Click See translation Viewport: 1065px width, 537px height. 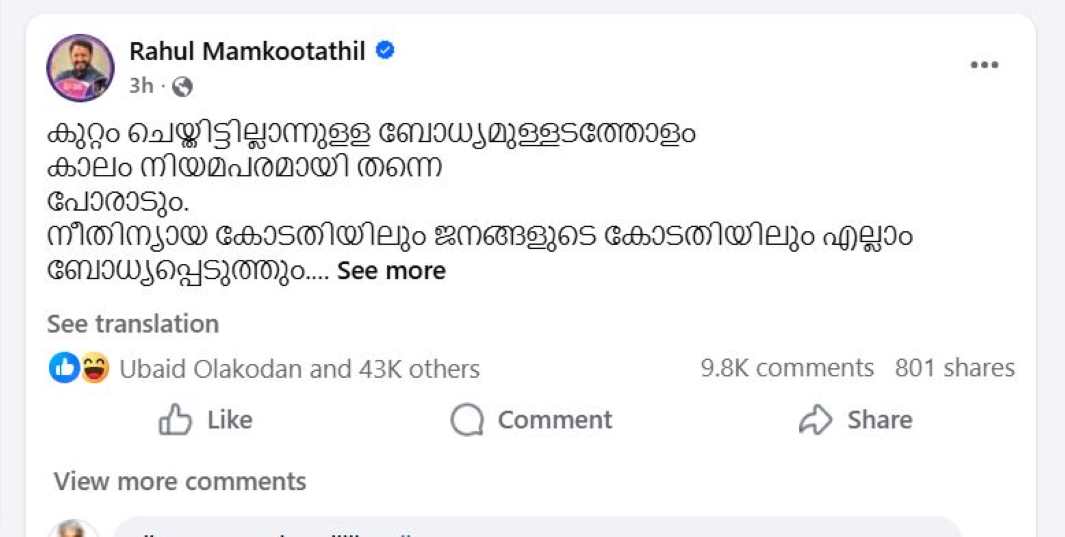(x=133, y=324)
